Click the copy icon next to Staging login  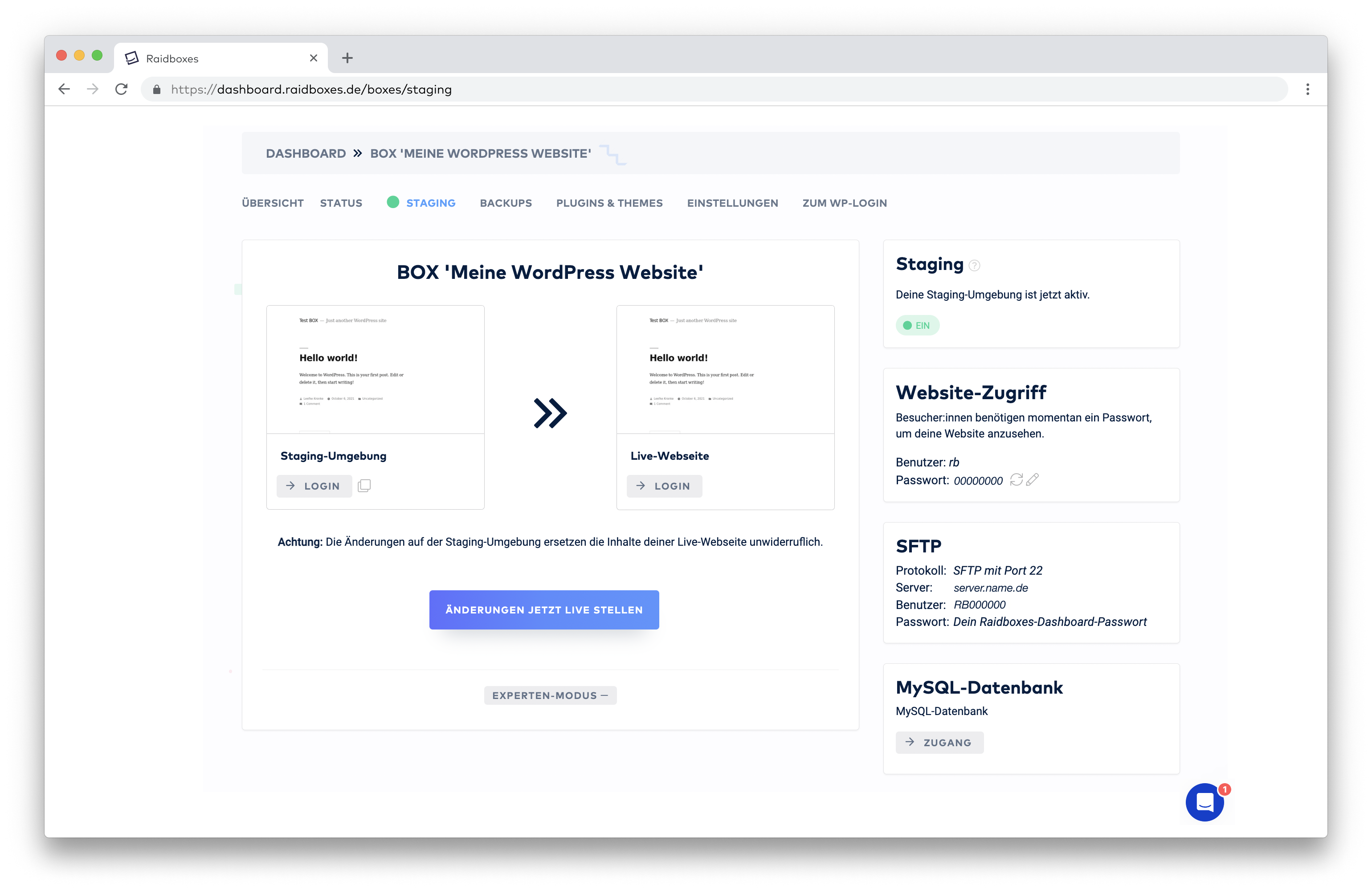(364, 486)
